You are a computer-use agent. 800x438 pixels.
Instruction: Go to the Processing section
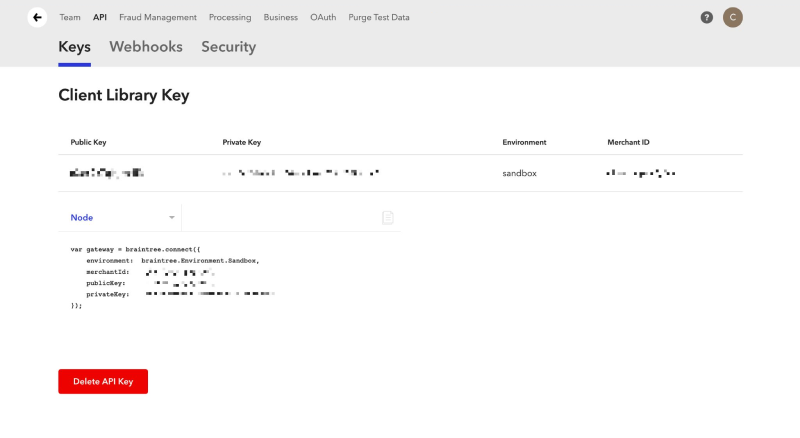point(230,17)
